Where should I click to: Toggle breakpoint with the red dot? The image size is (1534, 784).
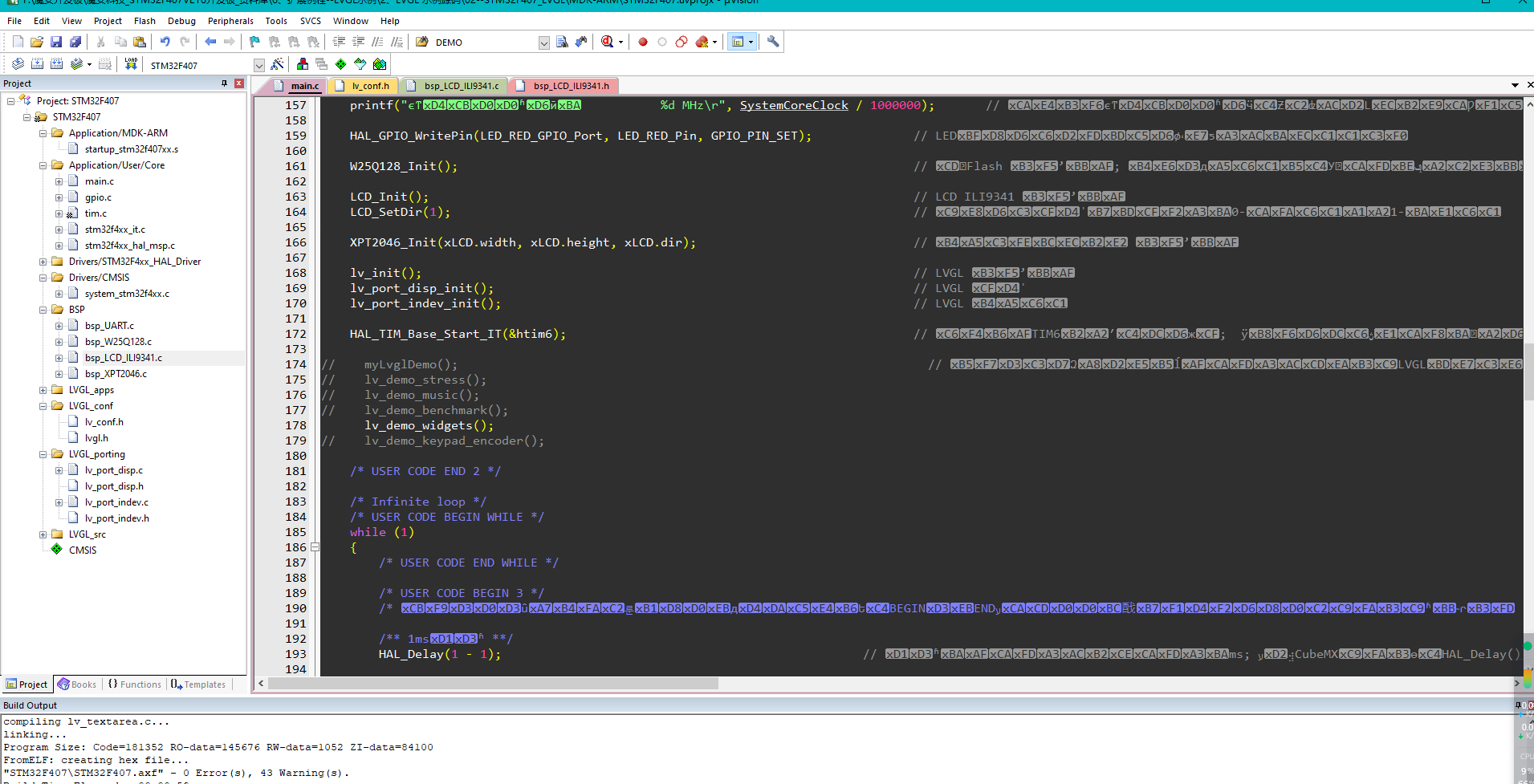point(643,42)
